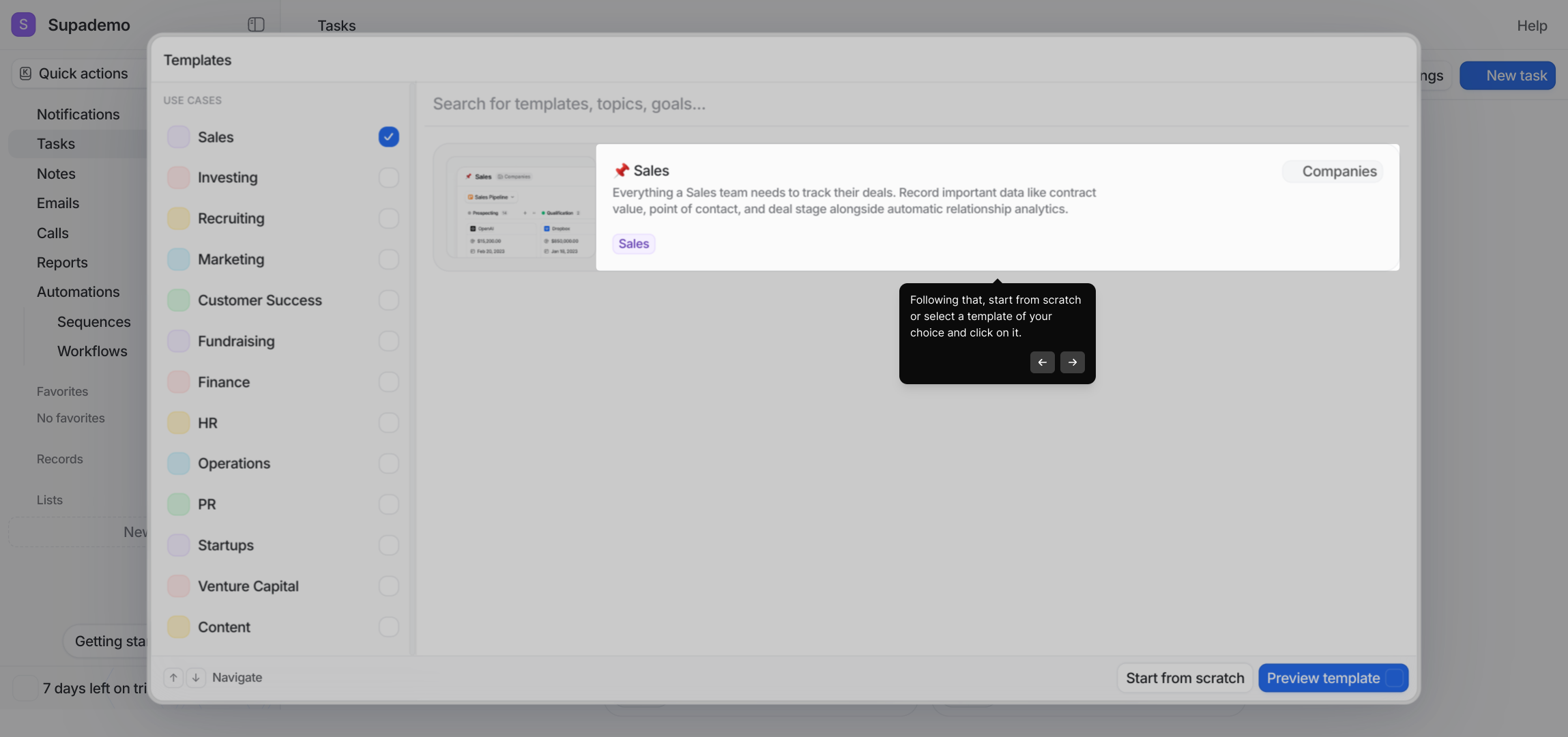Click the sidebar collapse panel icon
1568x737 pixels.
click(x=256, y=25)
